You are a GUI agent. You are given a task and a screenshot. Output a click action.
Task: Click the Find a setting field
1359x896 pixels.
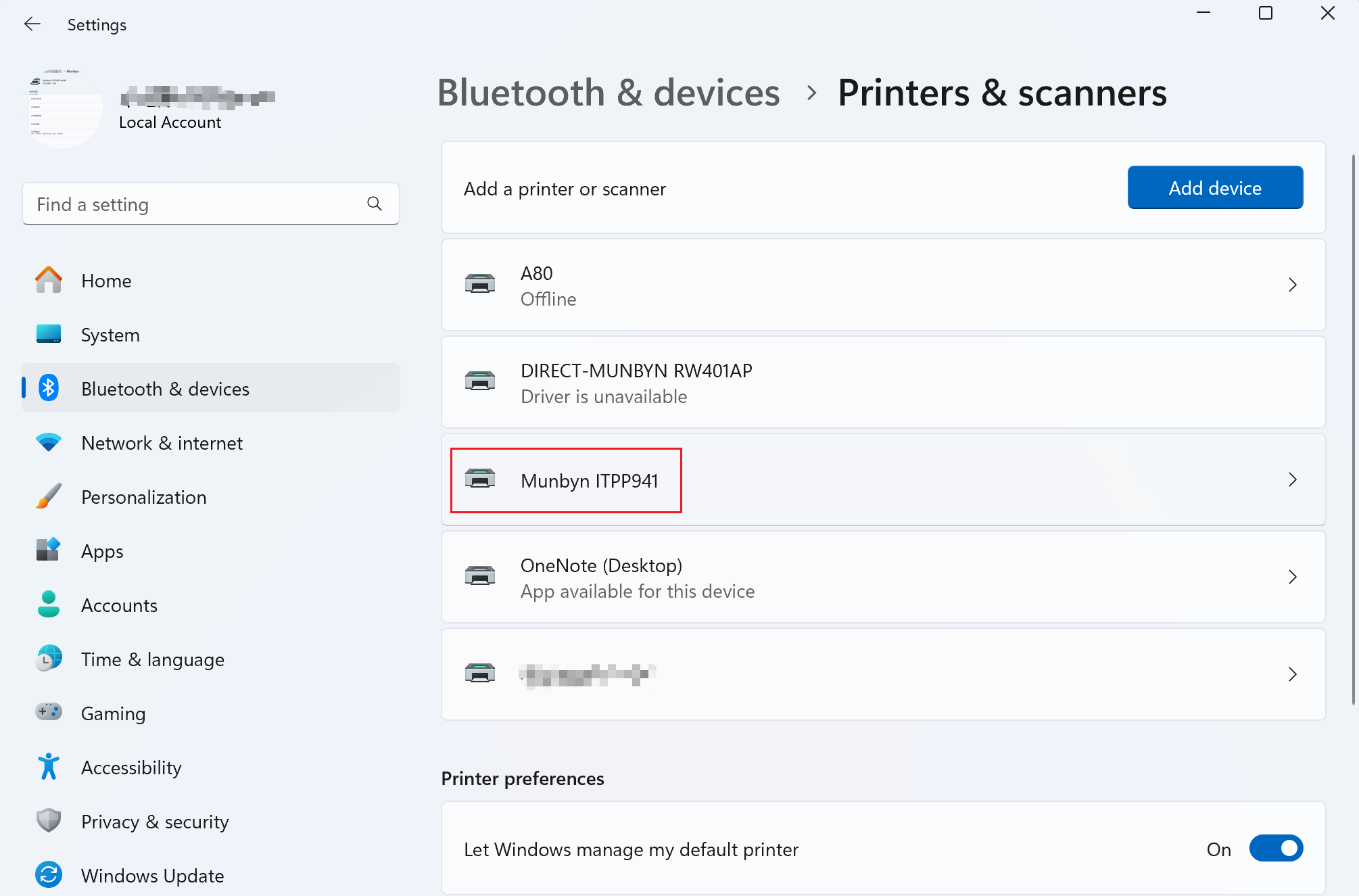(211, 204)
